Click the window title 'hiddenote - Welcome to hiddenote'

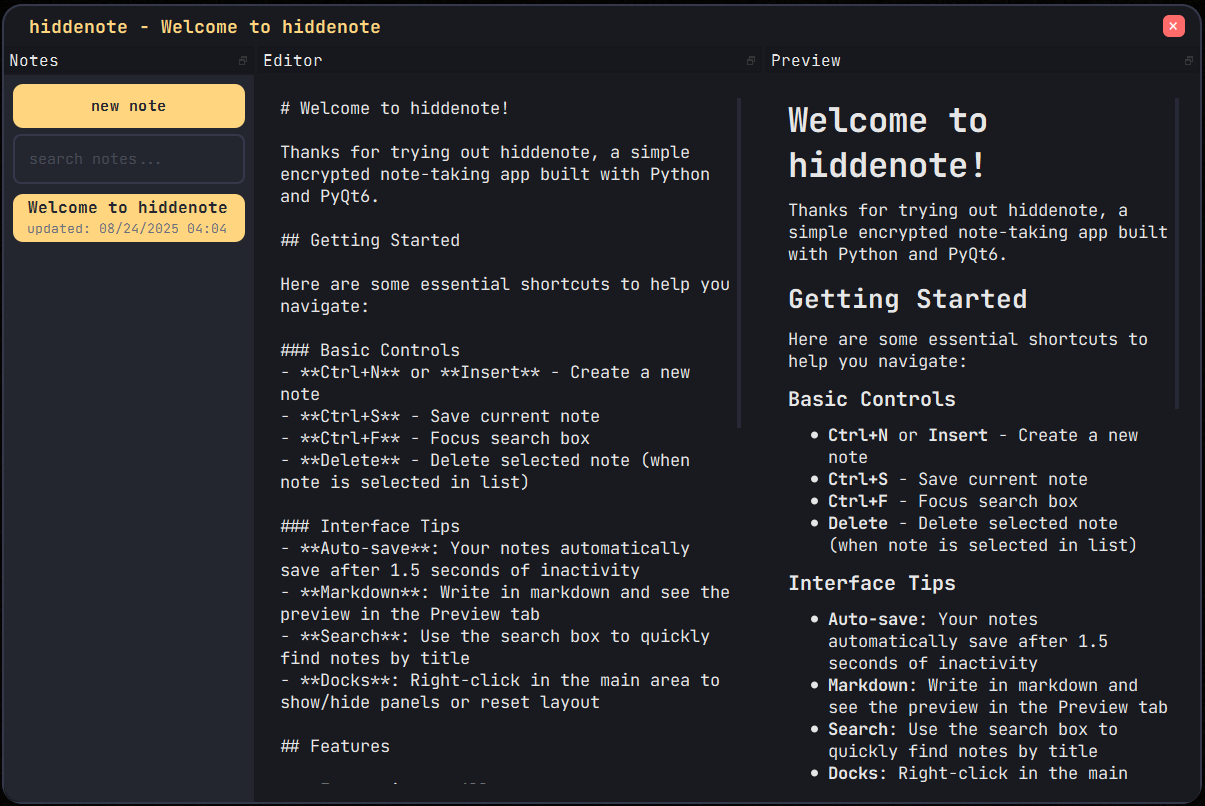click(x=205, y=27)
